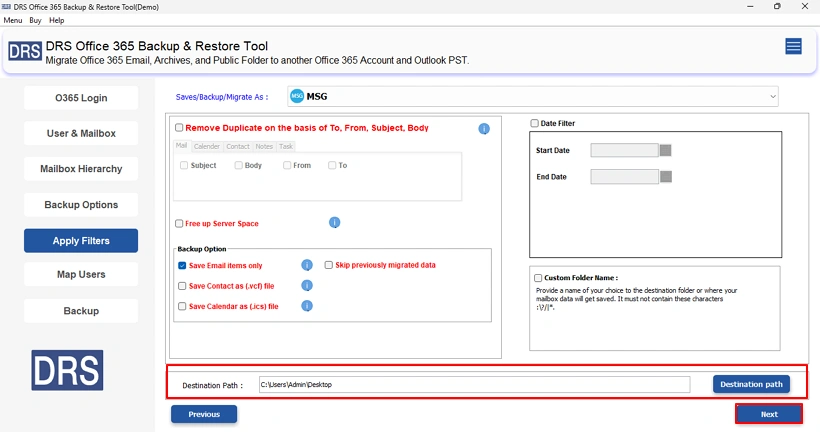820x432 pixels.
Task: Open the Menu menu
Action: [13, 20]
